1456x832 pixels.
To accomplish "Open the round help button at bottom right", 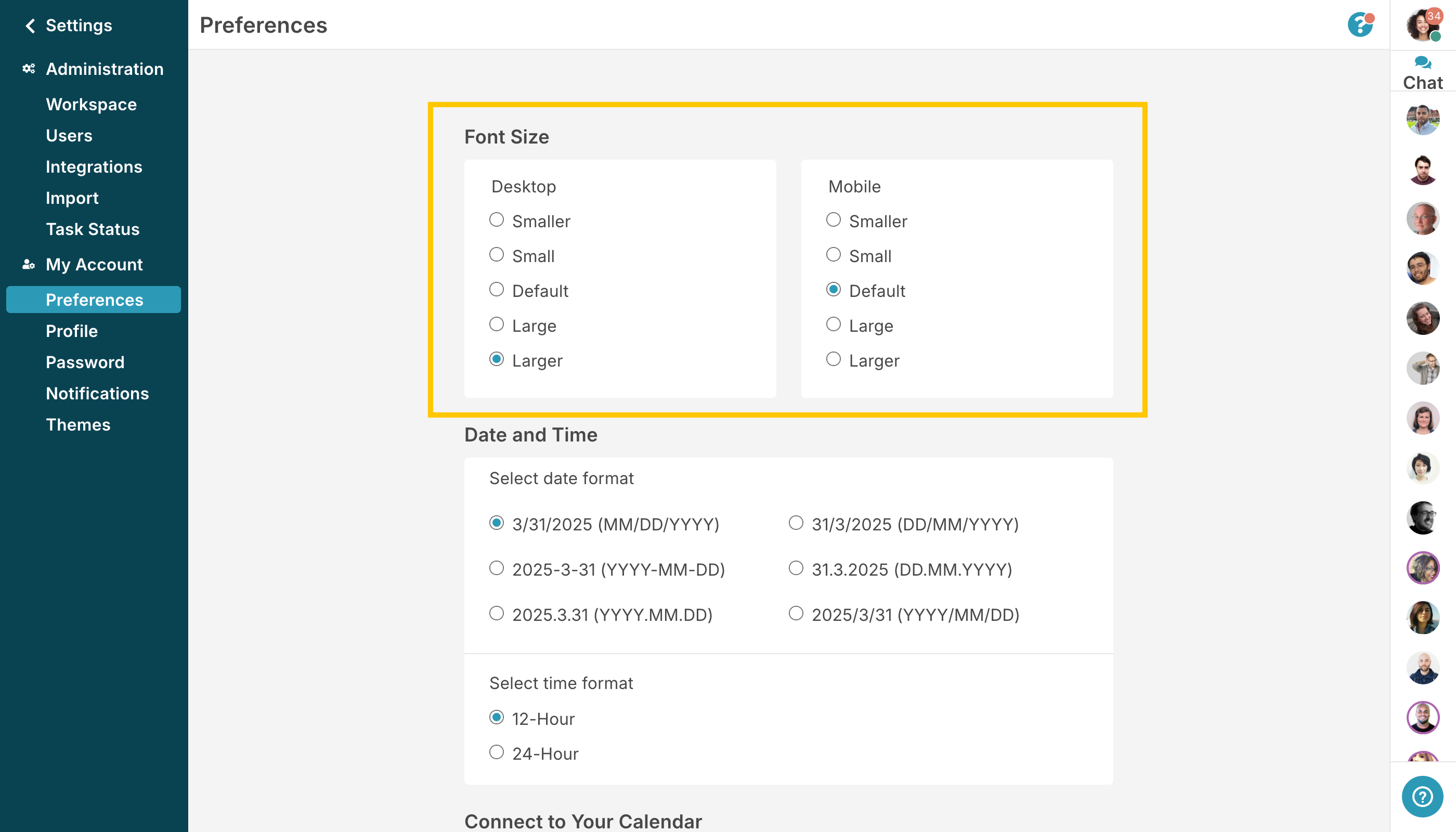I will pos(1422,797).
